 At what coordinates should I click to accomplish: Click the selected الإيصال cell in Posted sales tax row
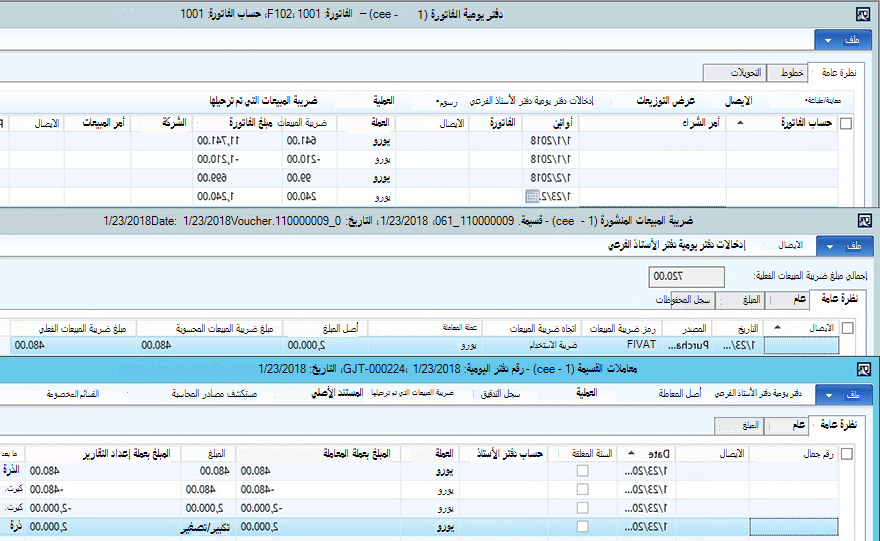tap(801, 346)
